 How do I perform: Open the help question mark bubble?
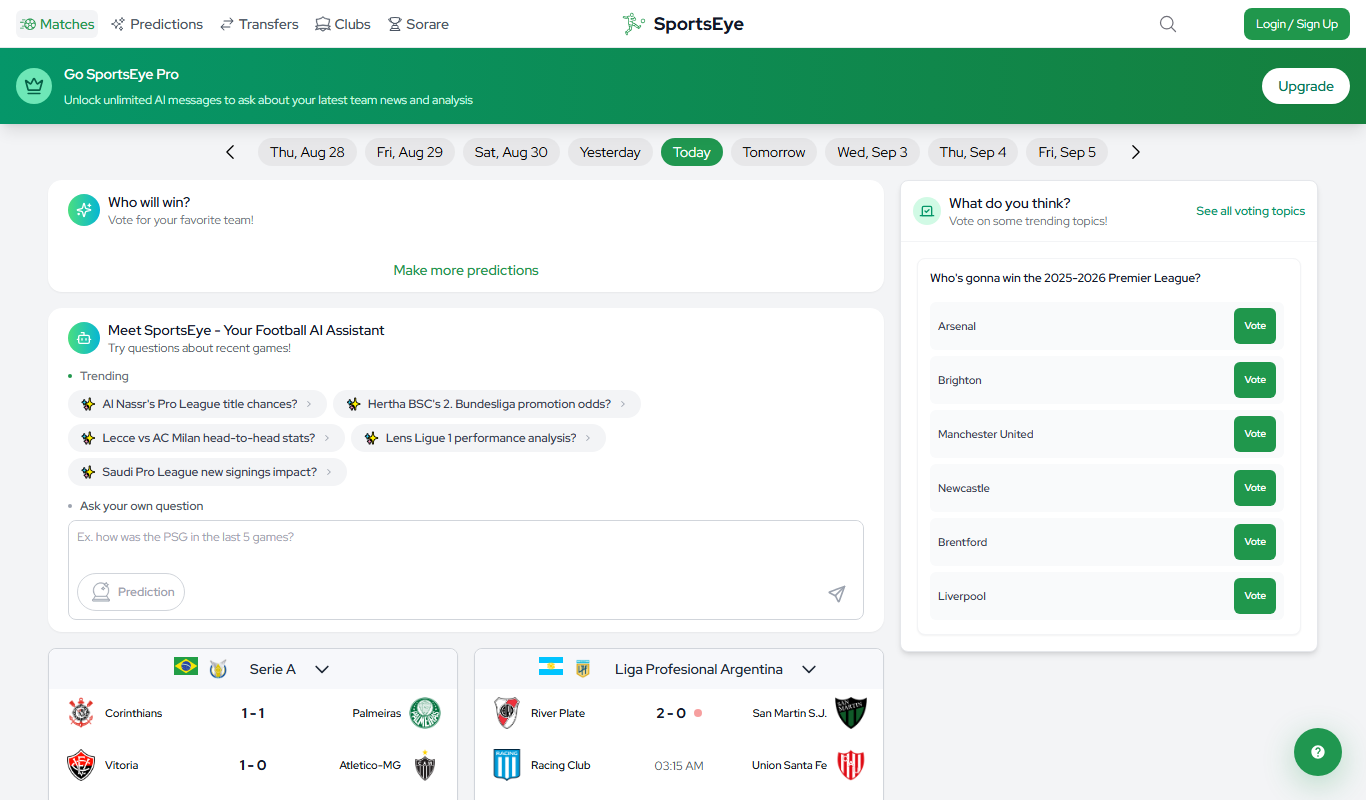point(1318,752)
